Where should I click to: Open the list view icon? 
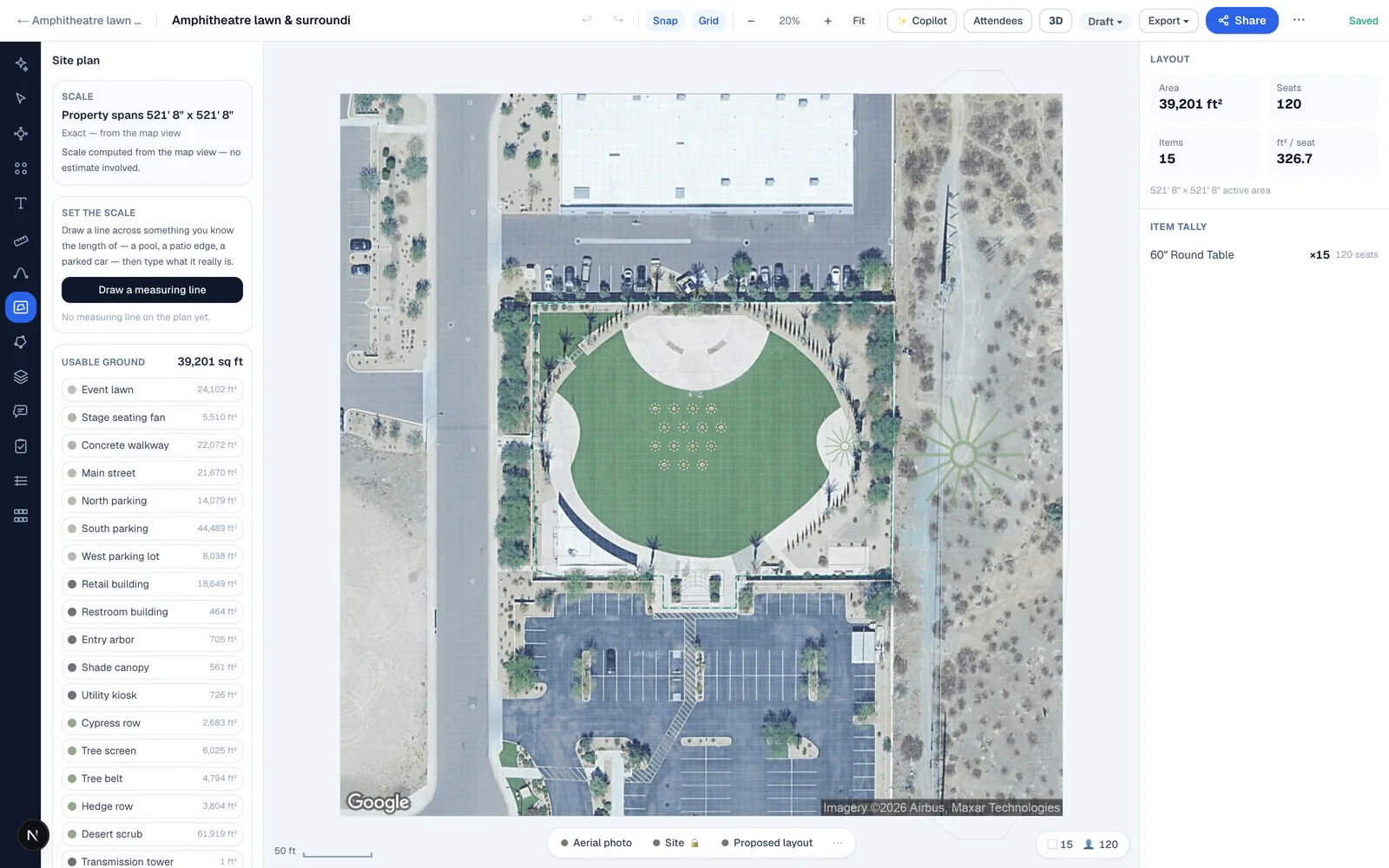tap(21, 481)
